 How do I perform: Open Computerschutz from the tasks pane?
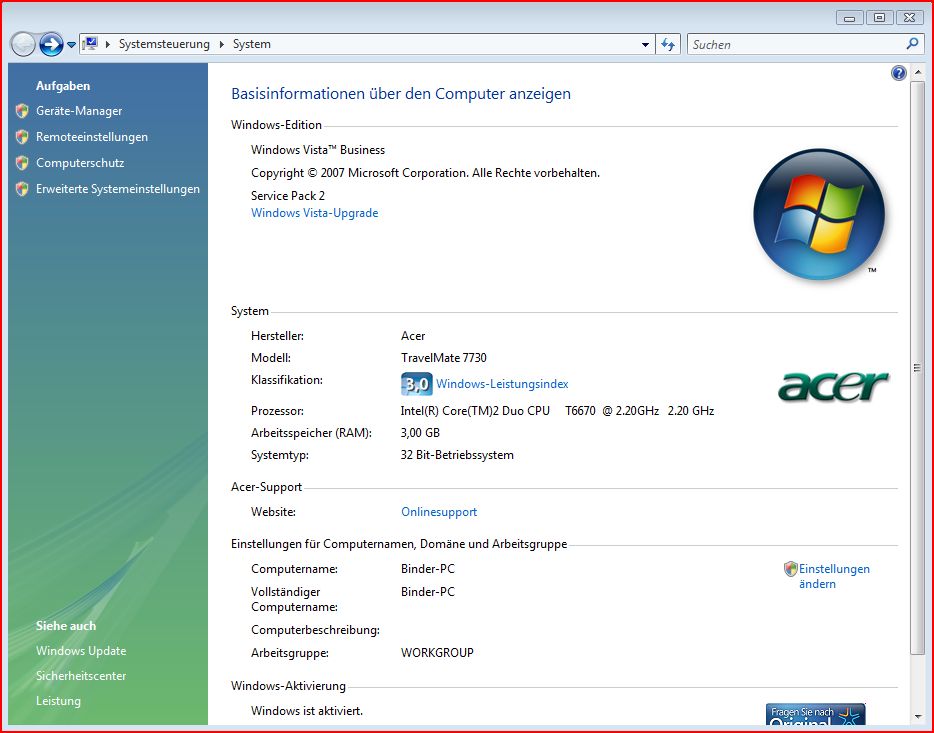pyautogui.click(x=80, y=163)
